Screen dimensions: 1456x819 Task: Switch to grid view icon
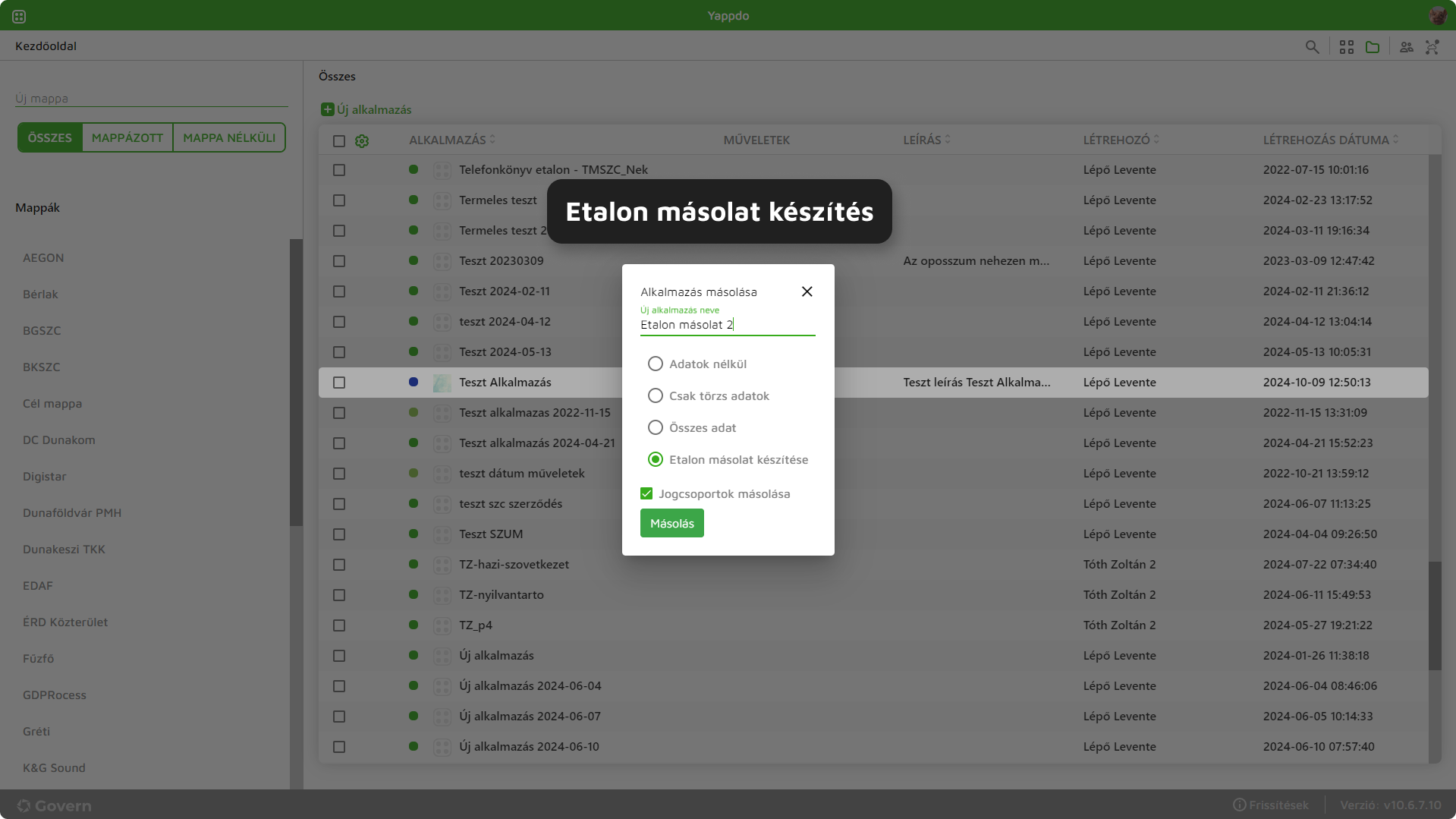(x=1347, y=47)
